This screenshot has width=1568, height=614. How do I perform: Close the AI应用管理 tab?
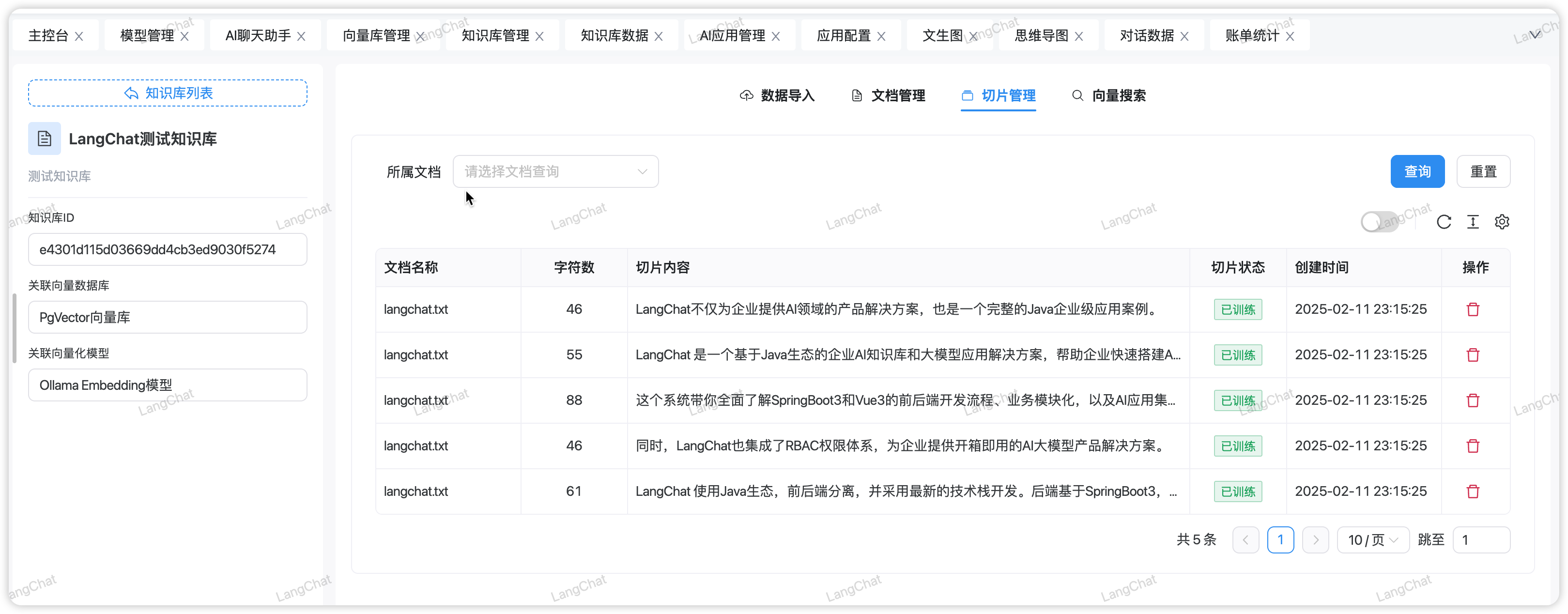775,36
